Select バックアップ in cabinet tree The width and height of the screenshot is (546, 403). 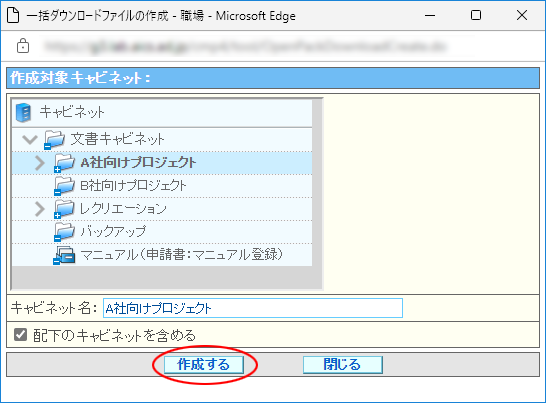pyautogui.click(x=113, y=232)
